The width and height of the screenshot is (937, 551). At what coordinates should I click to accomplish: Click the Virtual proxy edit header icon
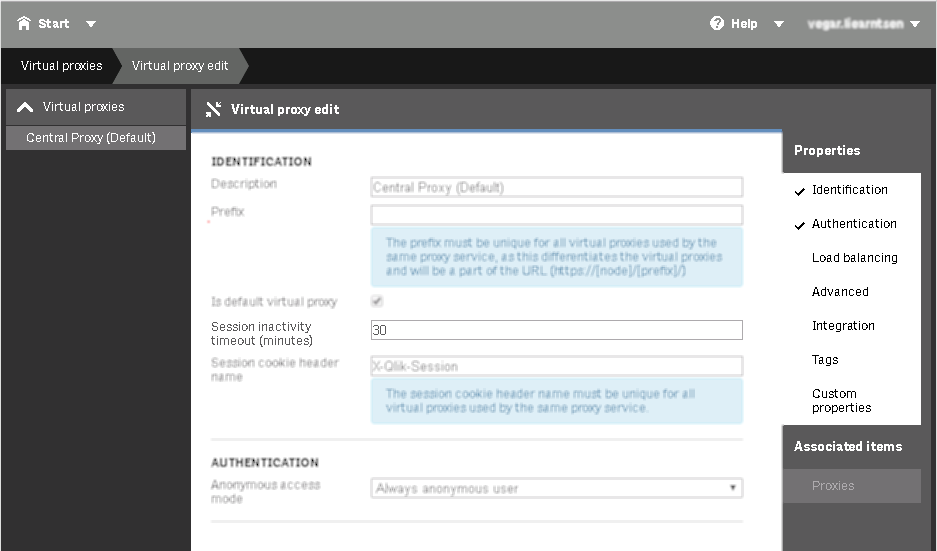click(x=213, y=109)
